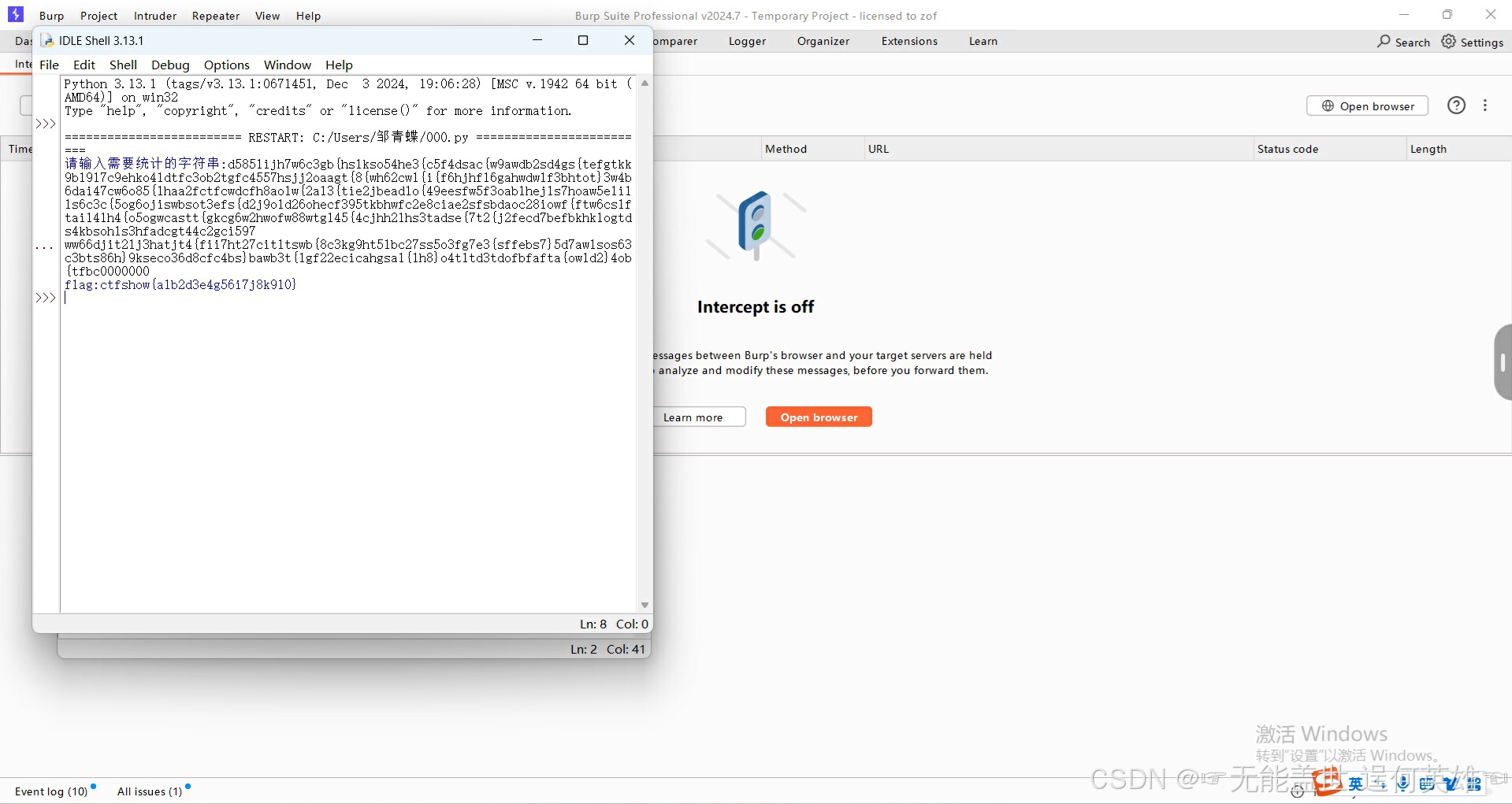Open the three-dot options menu in Burp Proxy

tap(1485, 106)
